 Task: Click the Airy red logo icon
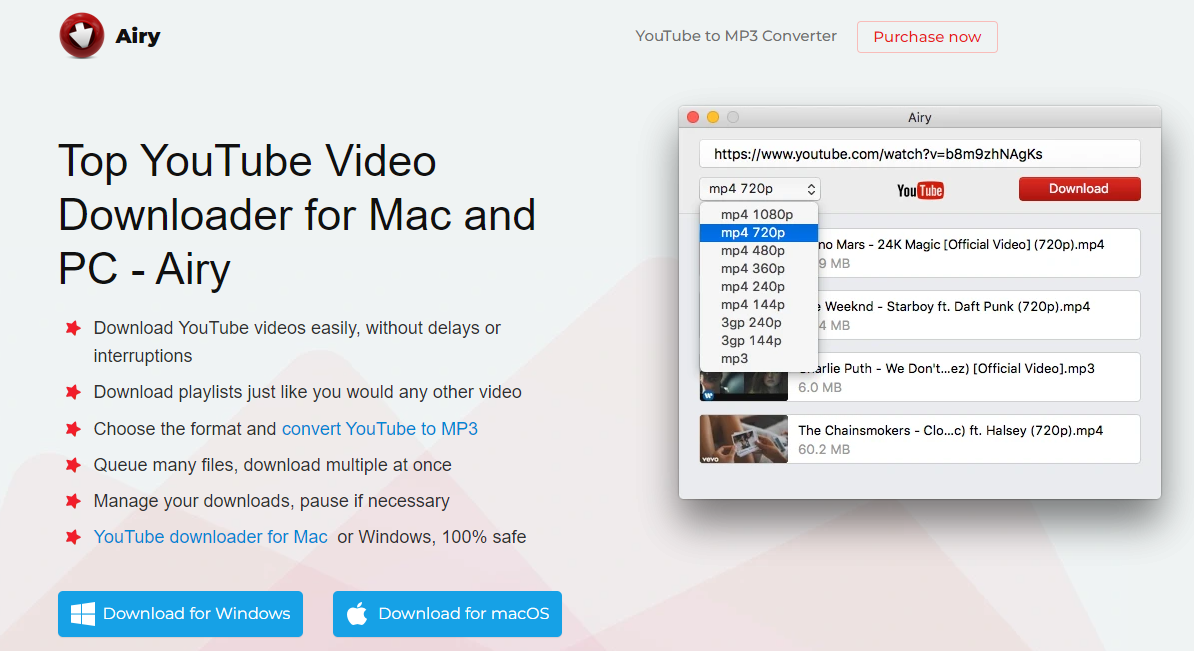81,36
